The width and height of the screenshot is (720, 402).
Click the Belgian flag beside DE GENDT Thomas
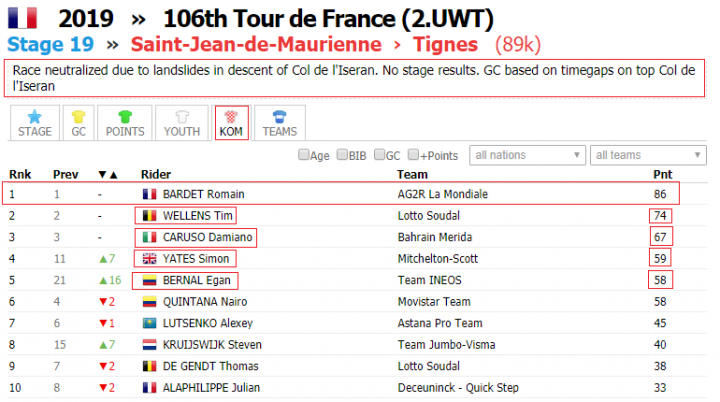click(x=149, y=367)
